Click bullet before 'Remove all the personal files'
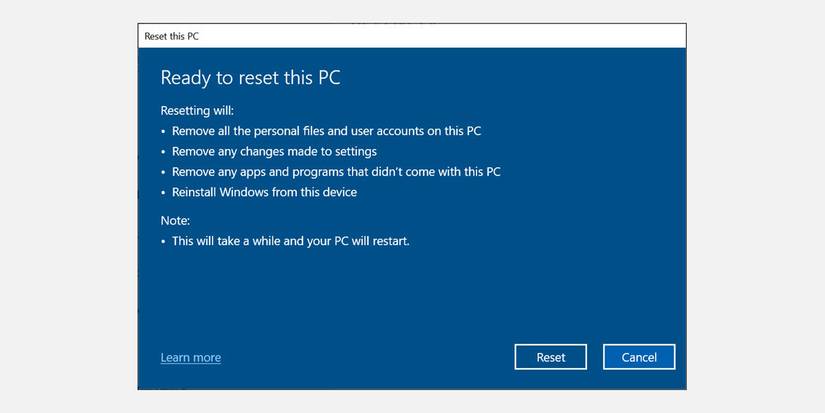The height and width of the screenshot is (413, 825). pos(163,131)
